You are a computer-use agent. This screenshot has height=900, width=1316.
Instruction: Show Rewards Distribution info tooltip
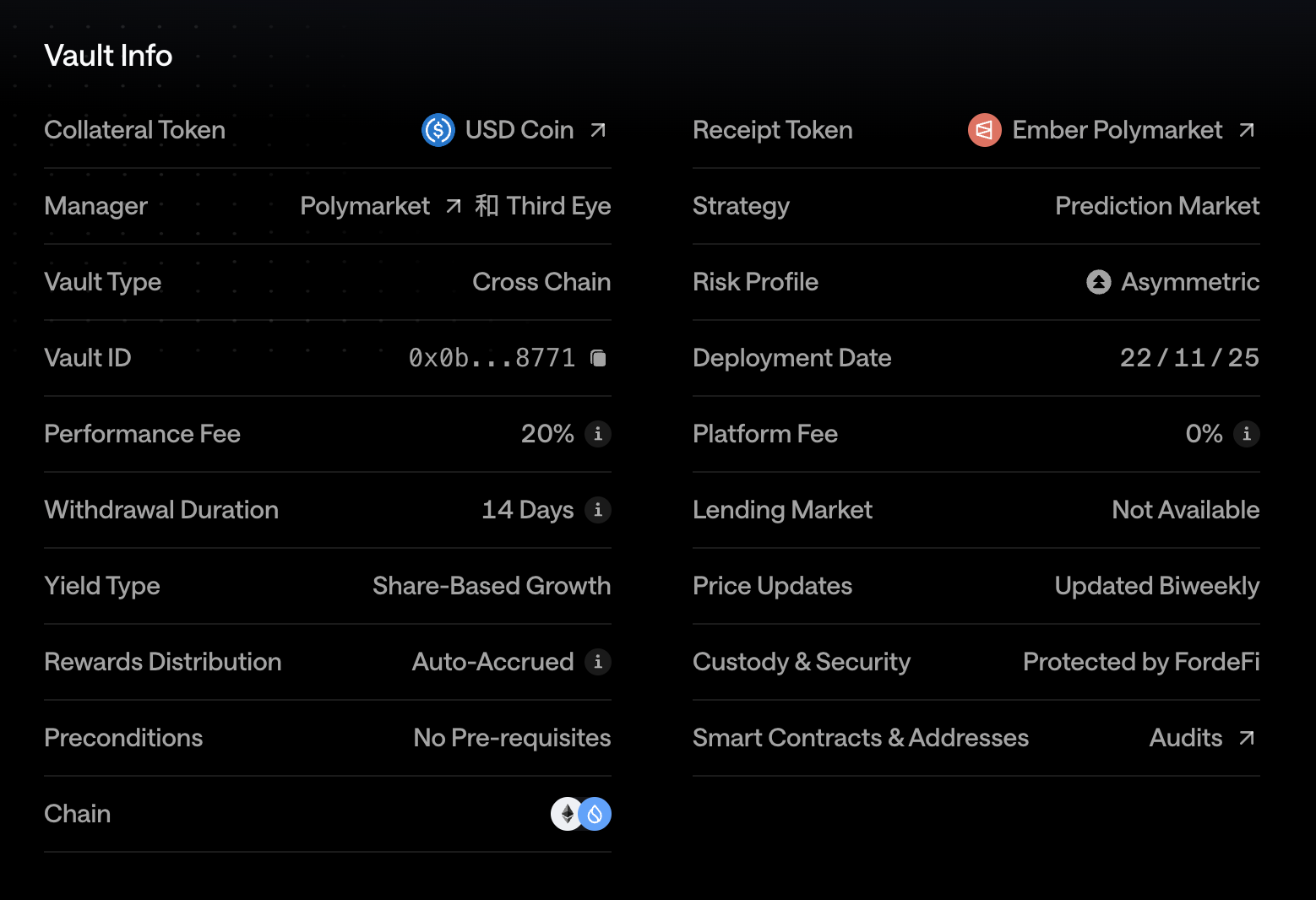tap(598, 662)
